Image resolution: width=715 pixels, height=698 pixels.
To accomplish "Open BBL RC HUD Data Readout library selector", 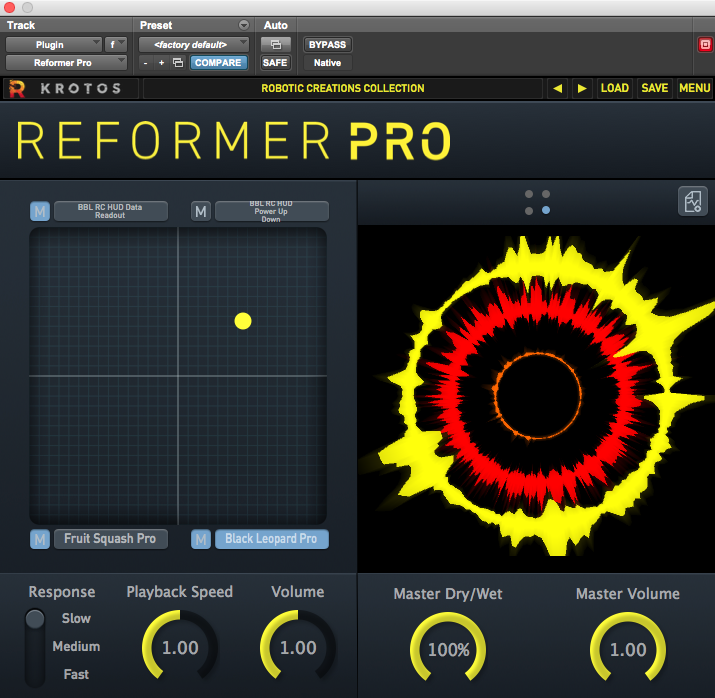I will 111,211.
